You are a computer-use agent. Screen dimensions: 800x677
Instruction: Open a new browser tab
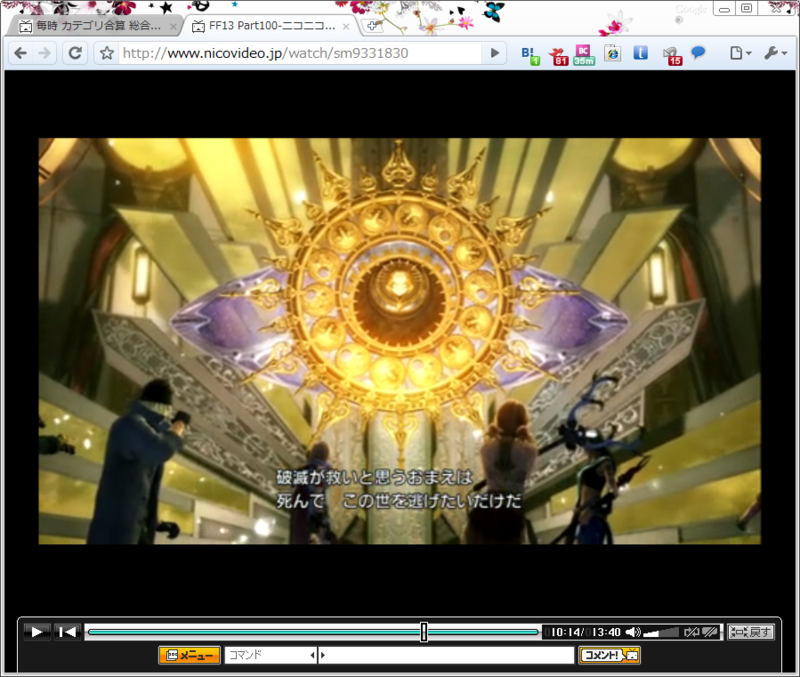[372, 26]
